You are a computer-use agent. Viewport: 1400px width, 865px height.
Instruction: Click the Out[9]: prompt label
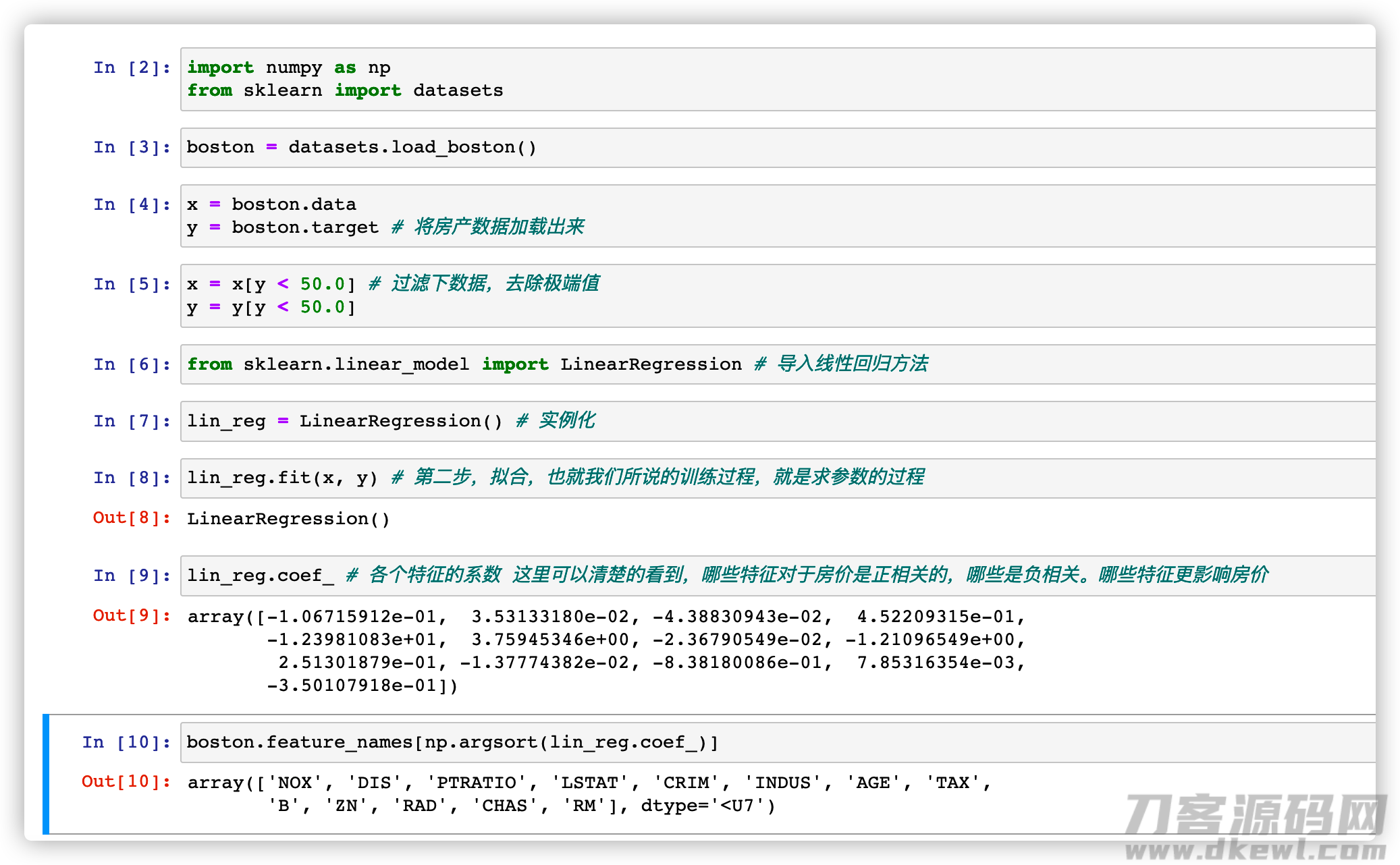(x=132, y=615)
